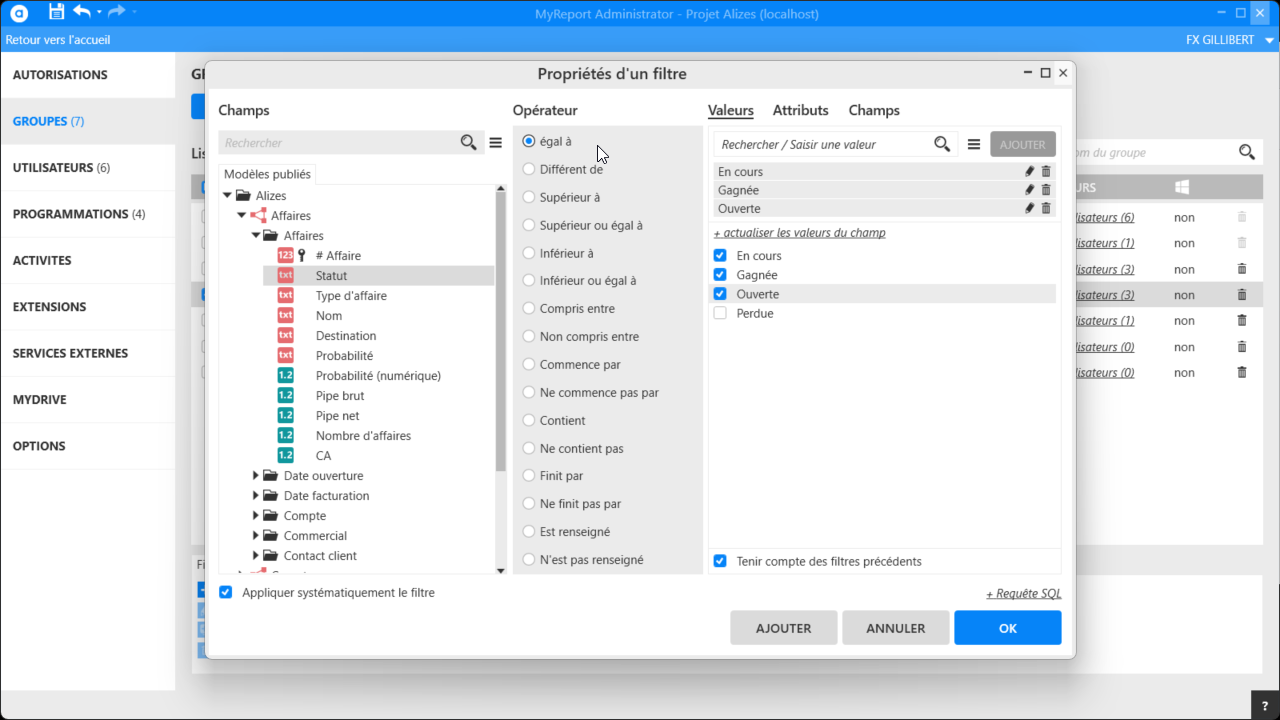Viewport: 1280px width, 720px height.
Task: Toggle 'Tenir compte des filtres précédents'
Action: 720,561
